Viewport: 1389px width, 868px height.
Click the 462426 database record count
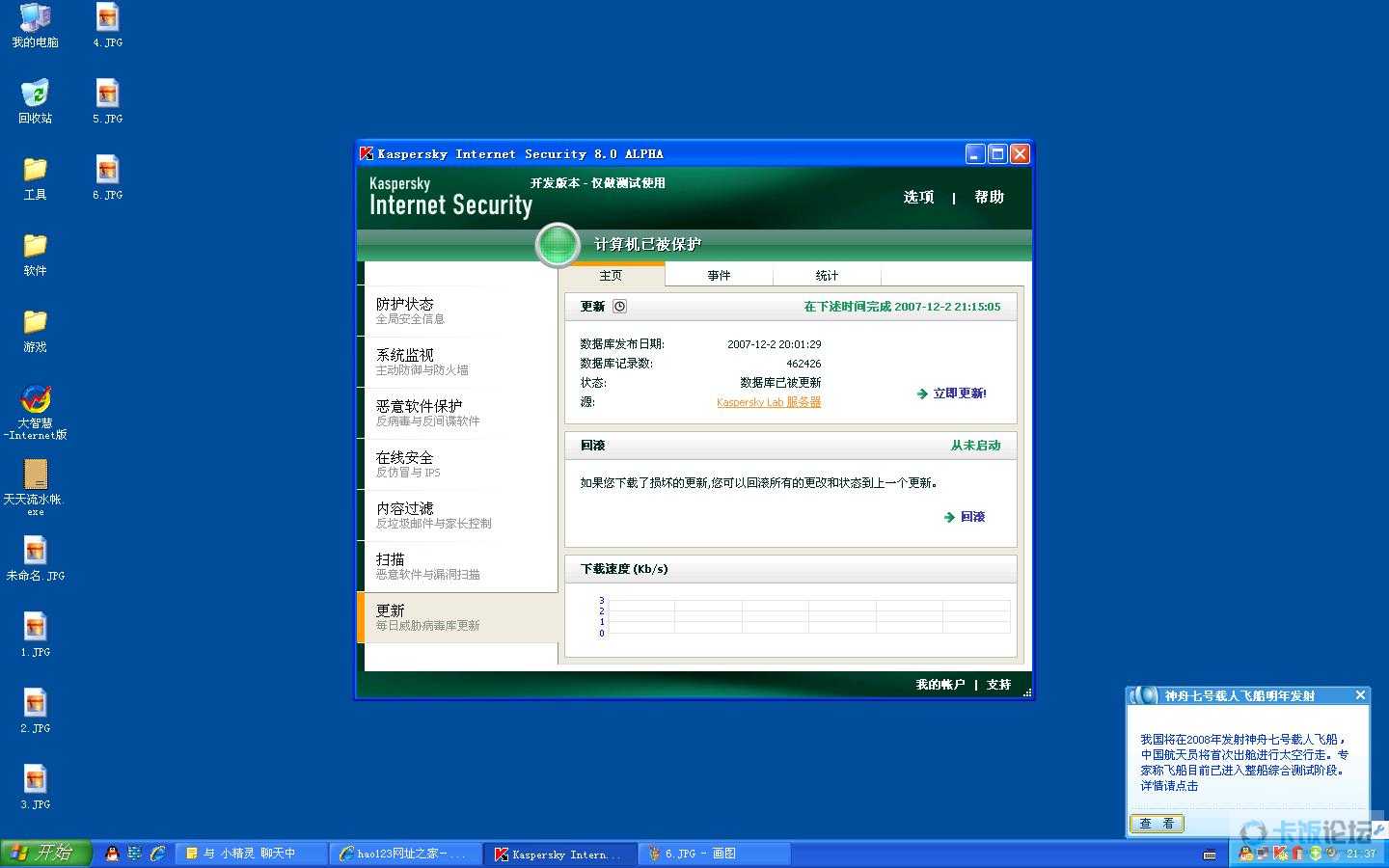point(803,364)
